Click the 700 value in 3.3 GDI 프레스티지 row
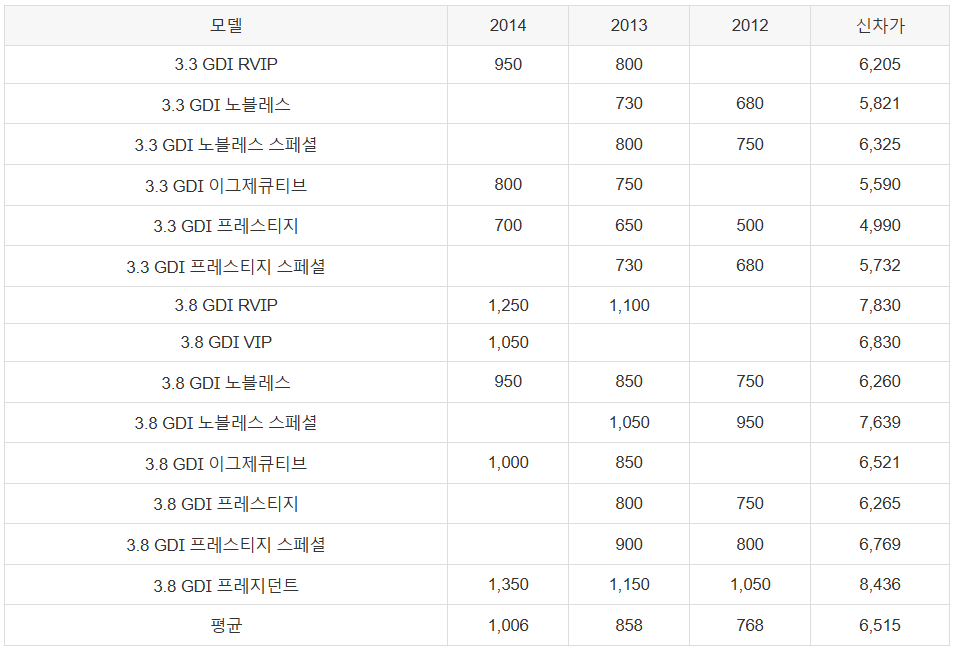 [x=507, y=225]
